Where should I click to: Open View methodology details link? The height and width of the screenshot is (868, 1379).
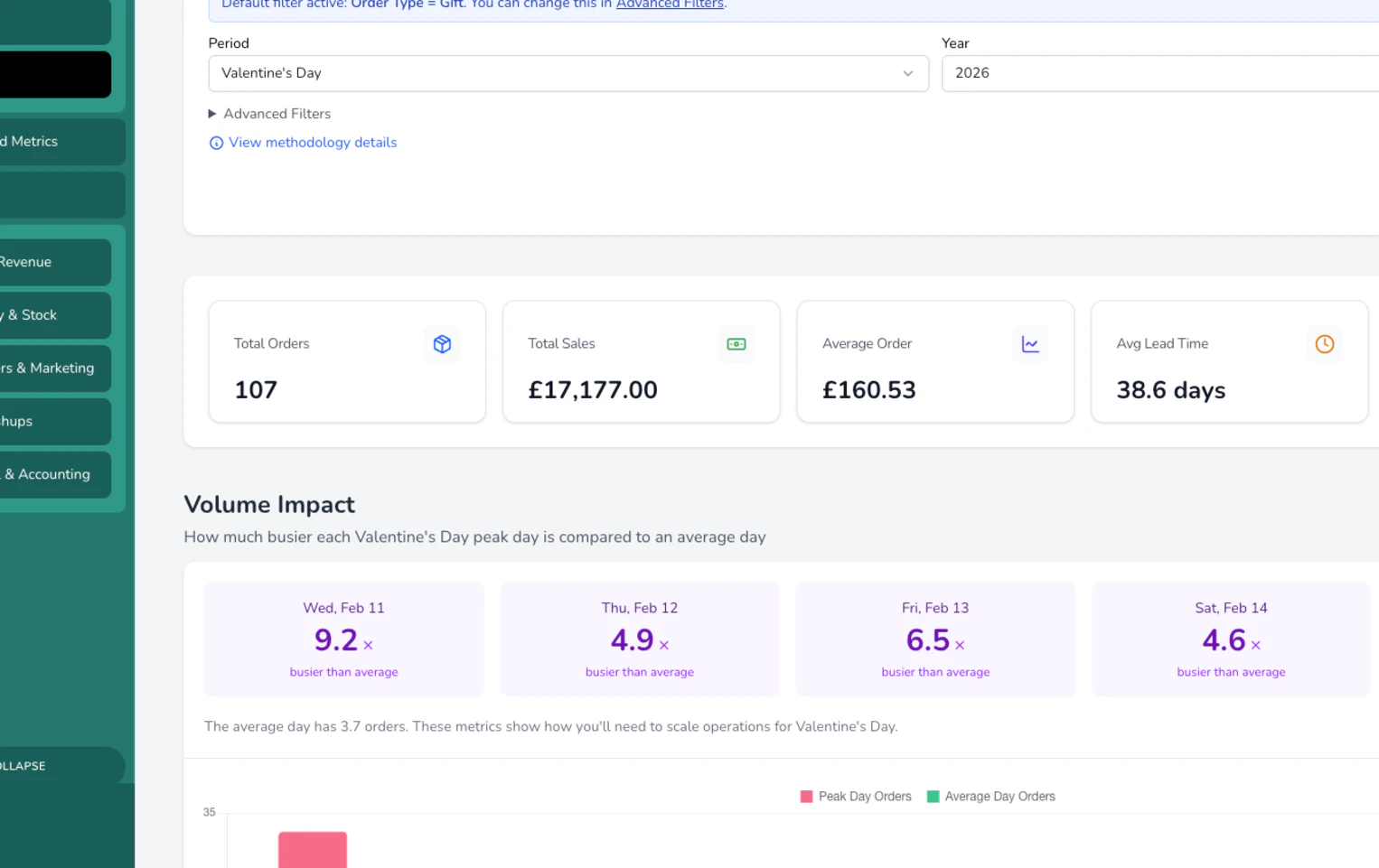(313, 143)
